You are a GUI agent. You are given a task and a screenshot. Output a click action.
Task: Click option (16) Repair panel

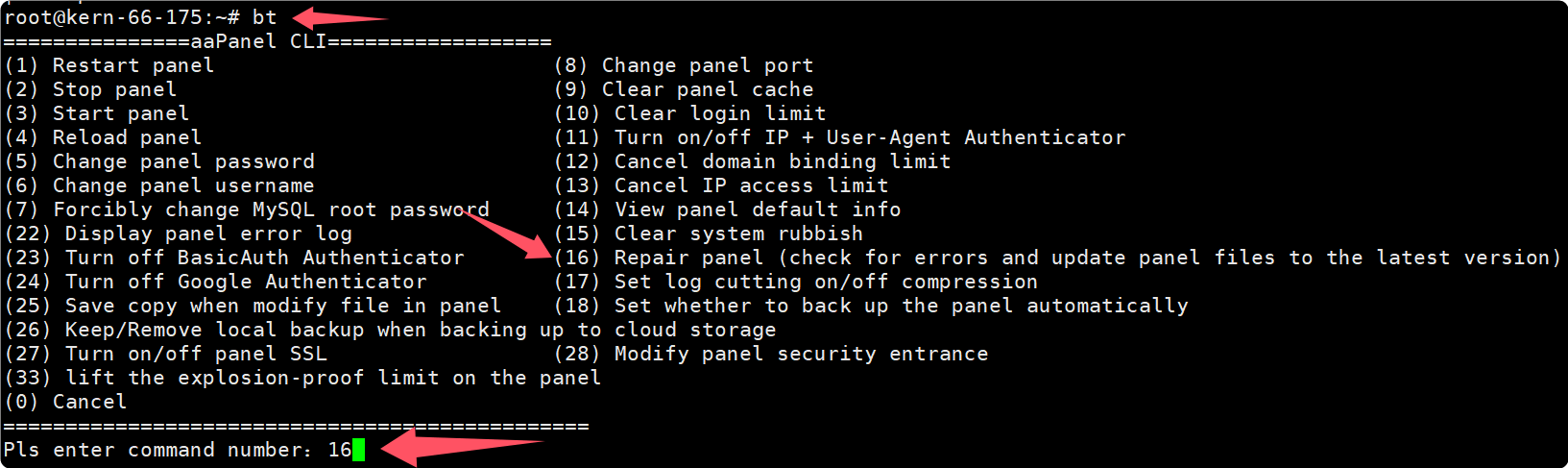coord(1056,258)
